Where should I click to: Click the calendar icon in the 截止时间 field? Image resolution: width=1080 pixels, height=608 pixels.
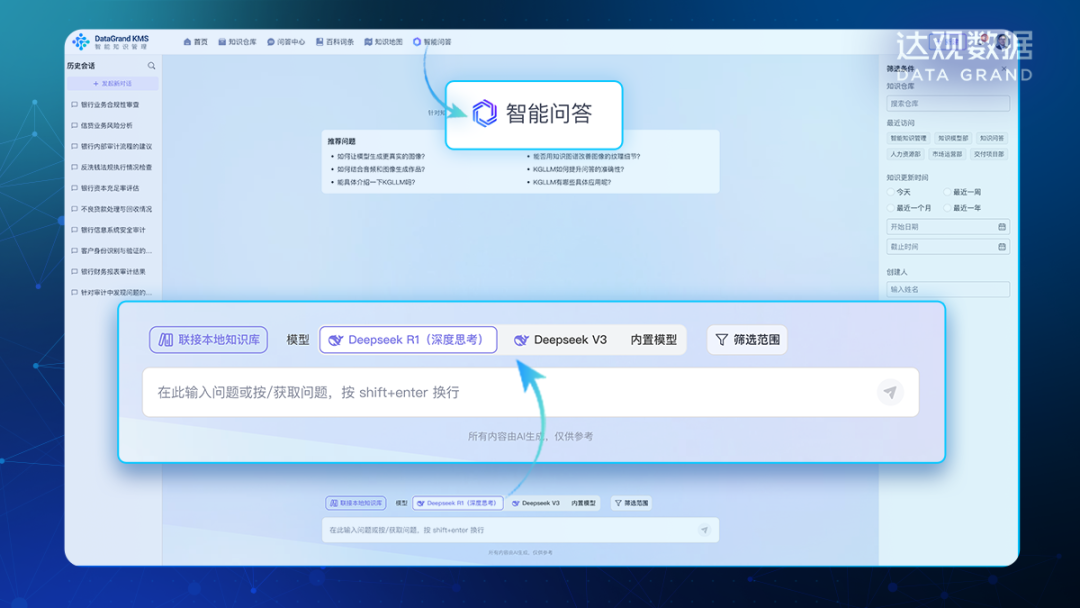(1002, 247)
